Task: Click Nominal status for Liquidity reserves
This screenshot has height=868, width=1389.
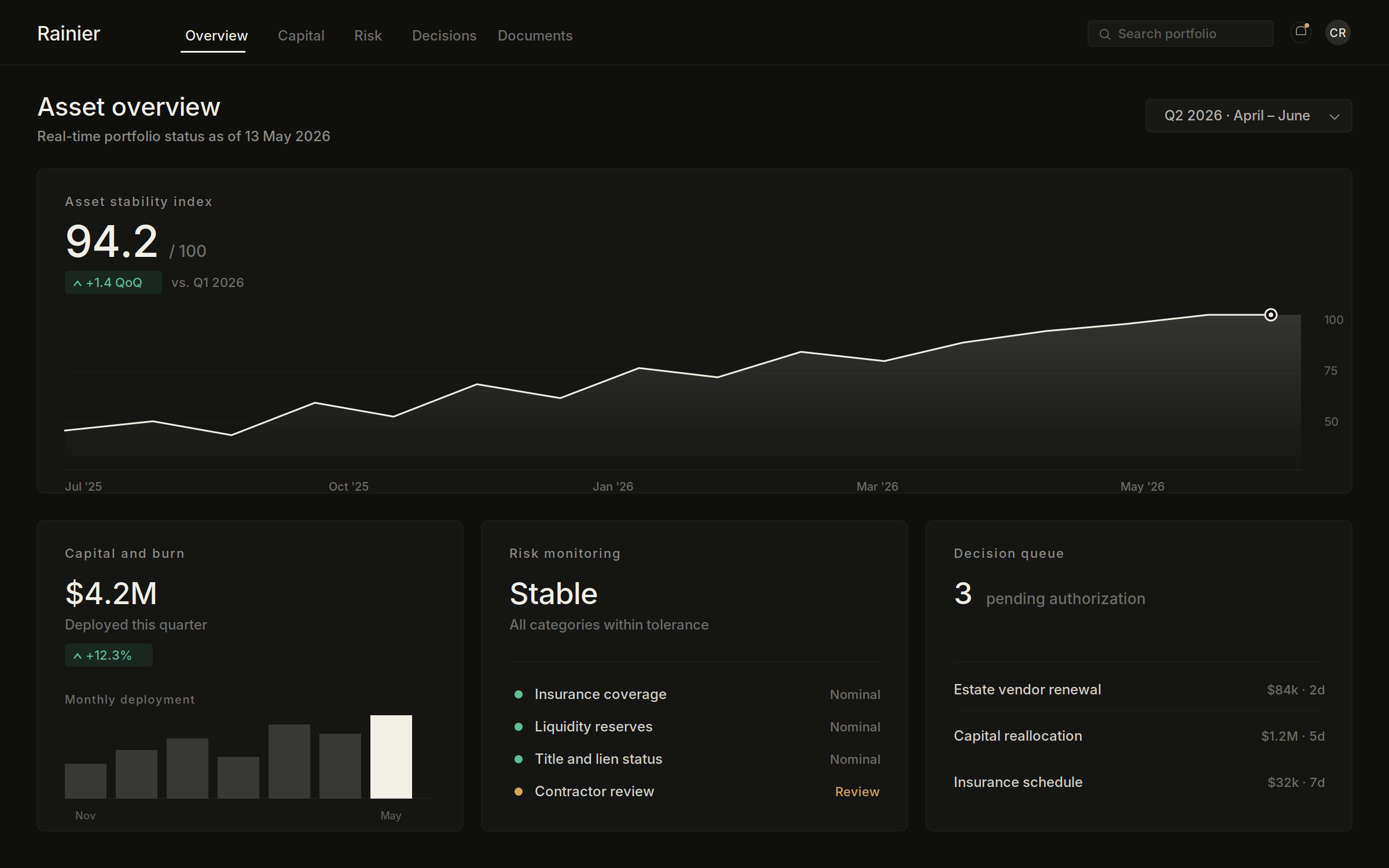Action: [x=855, y=727]
